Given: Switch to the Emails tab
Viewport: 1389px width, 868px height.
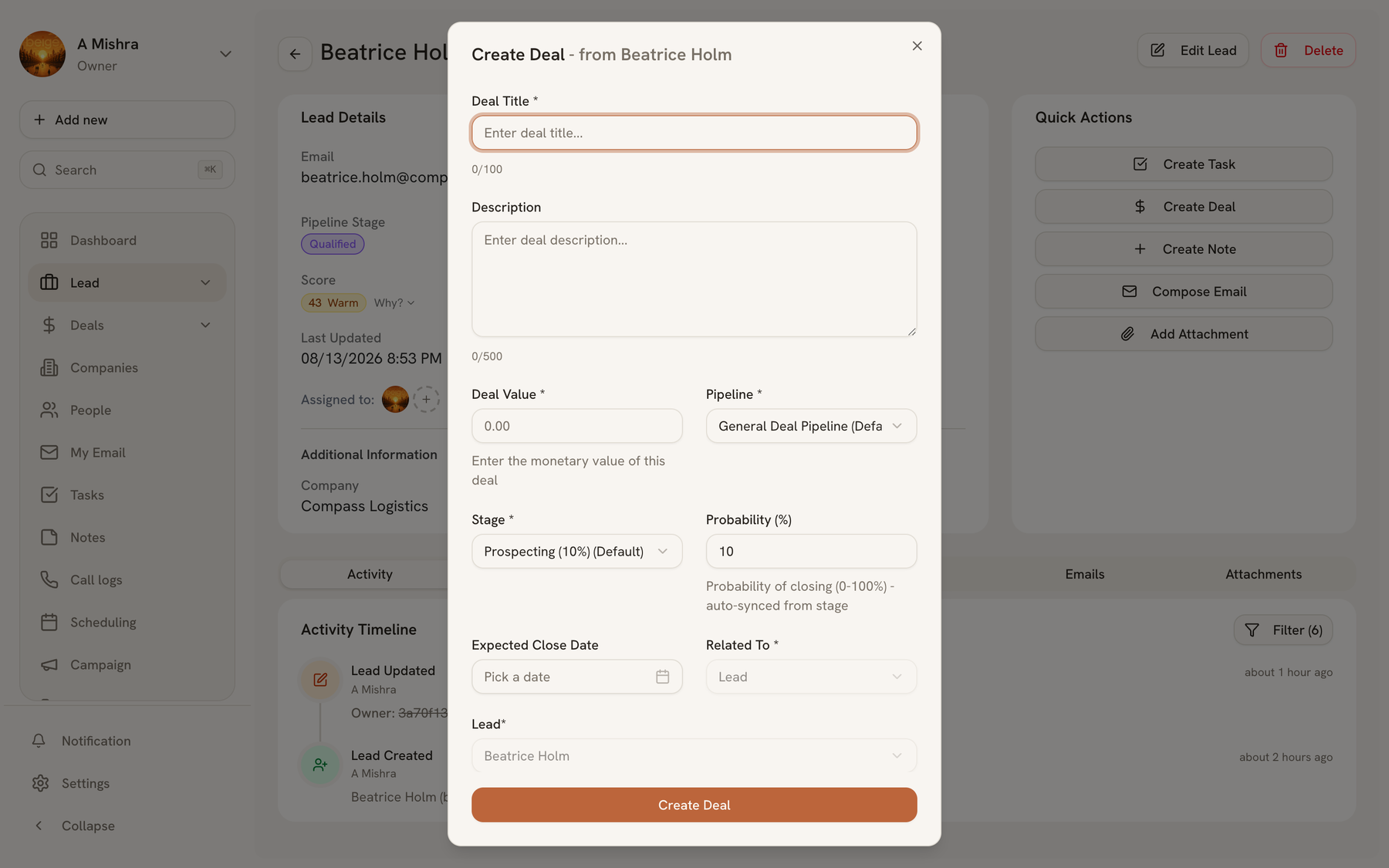Looking at the screenshot, I should click(1084, 574).
